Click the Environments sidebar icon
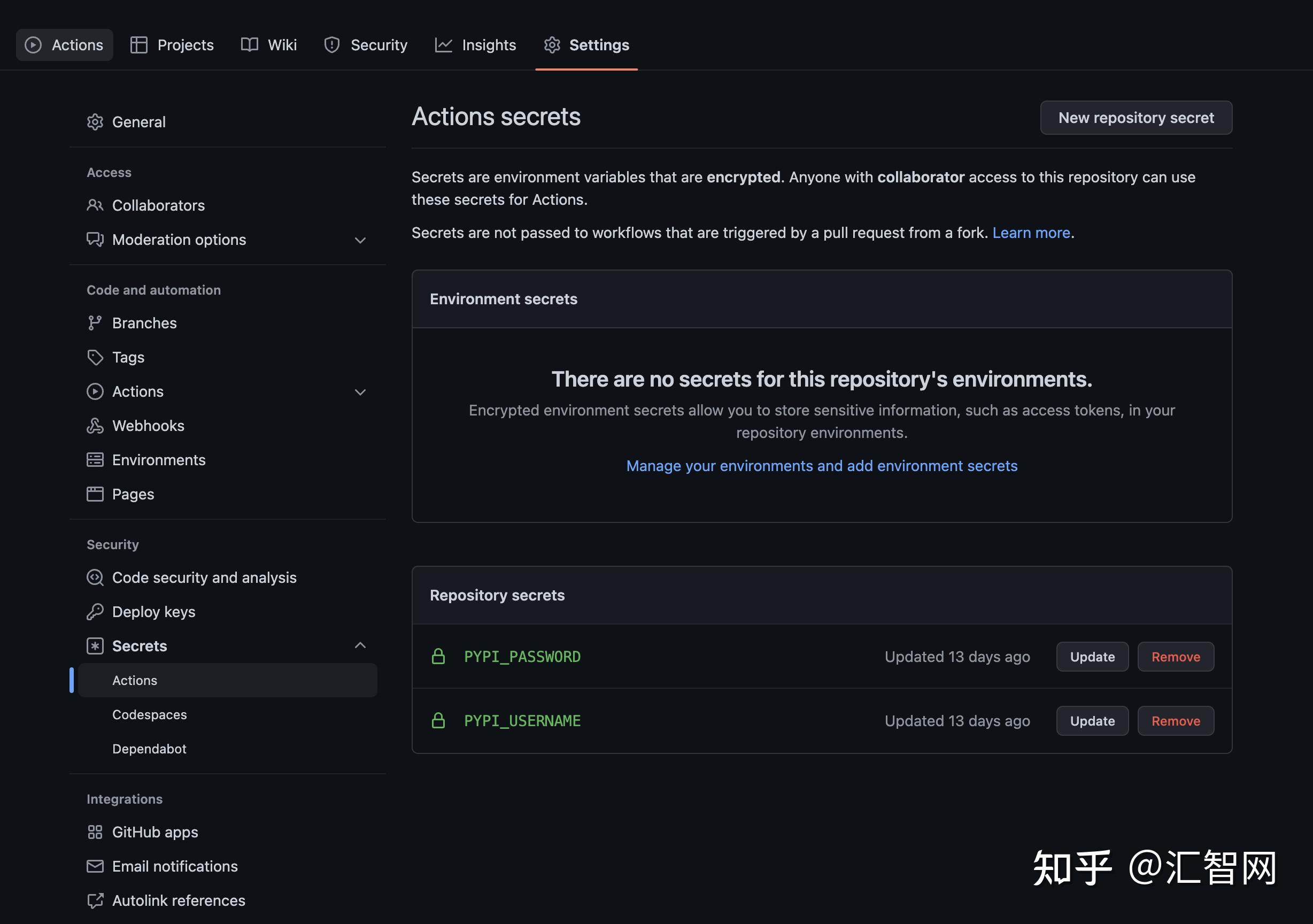1313x924 pixels. (x=95, y=459)
